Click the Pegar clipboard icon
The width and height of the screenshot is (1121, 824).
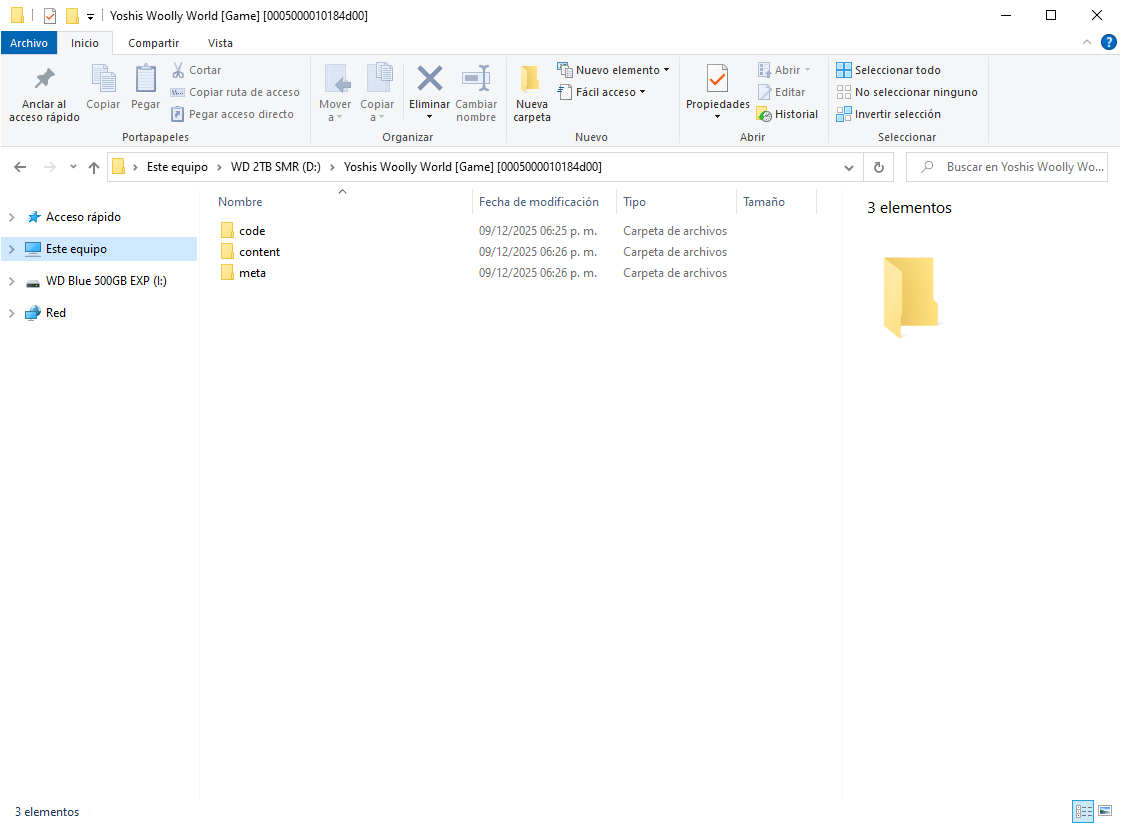point(146,87)
